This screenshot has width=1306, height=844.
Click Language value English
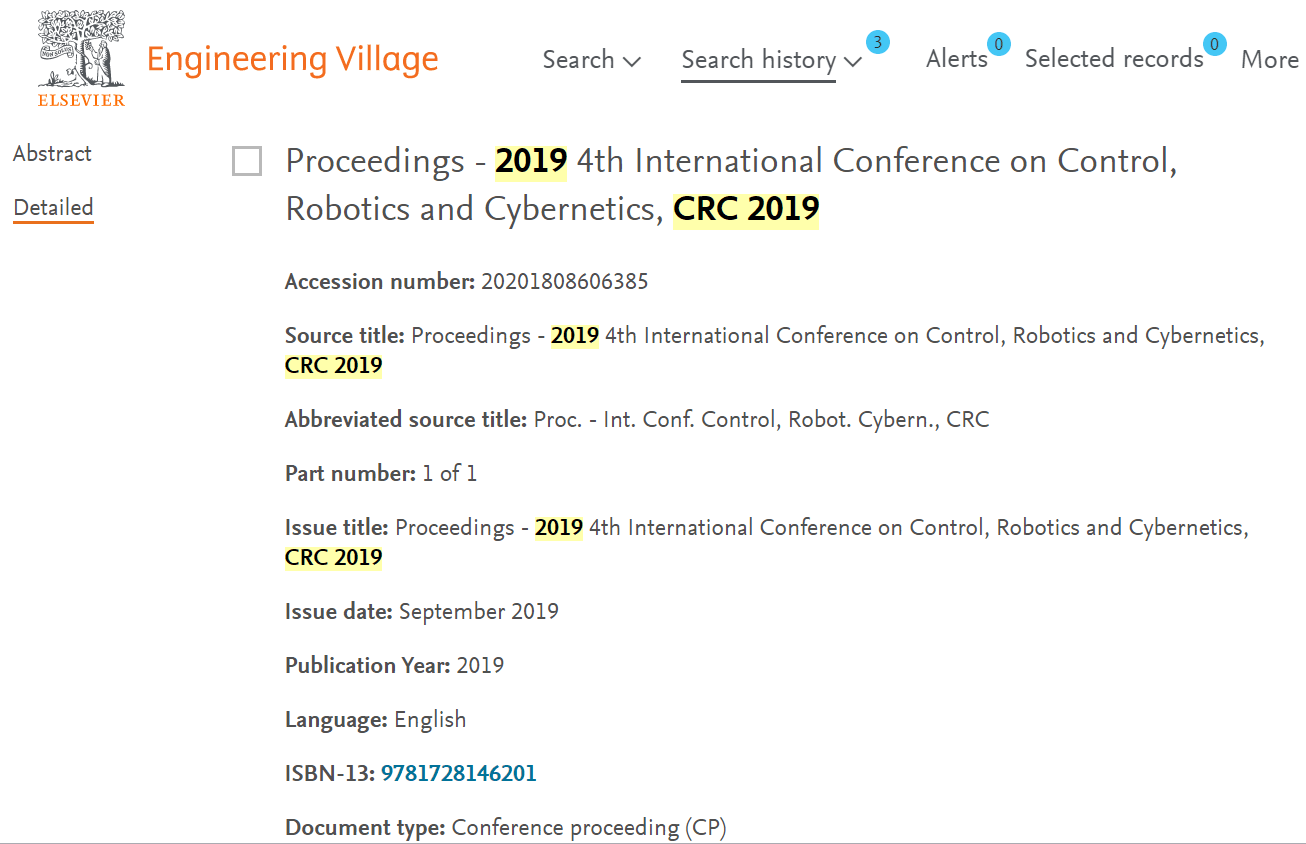430,720
